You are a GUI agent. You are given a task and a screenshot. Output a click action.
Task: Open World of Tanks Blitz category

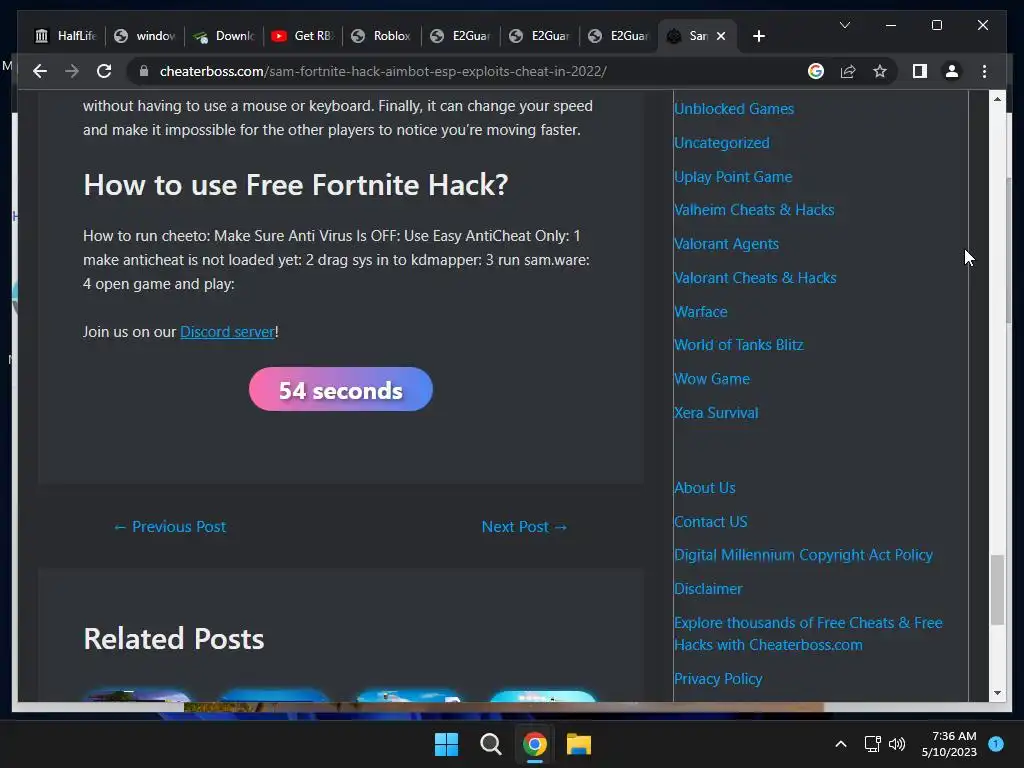(x=739, y=345)
